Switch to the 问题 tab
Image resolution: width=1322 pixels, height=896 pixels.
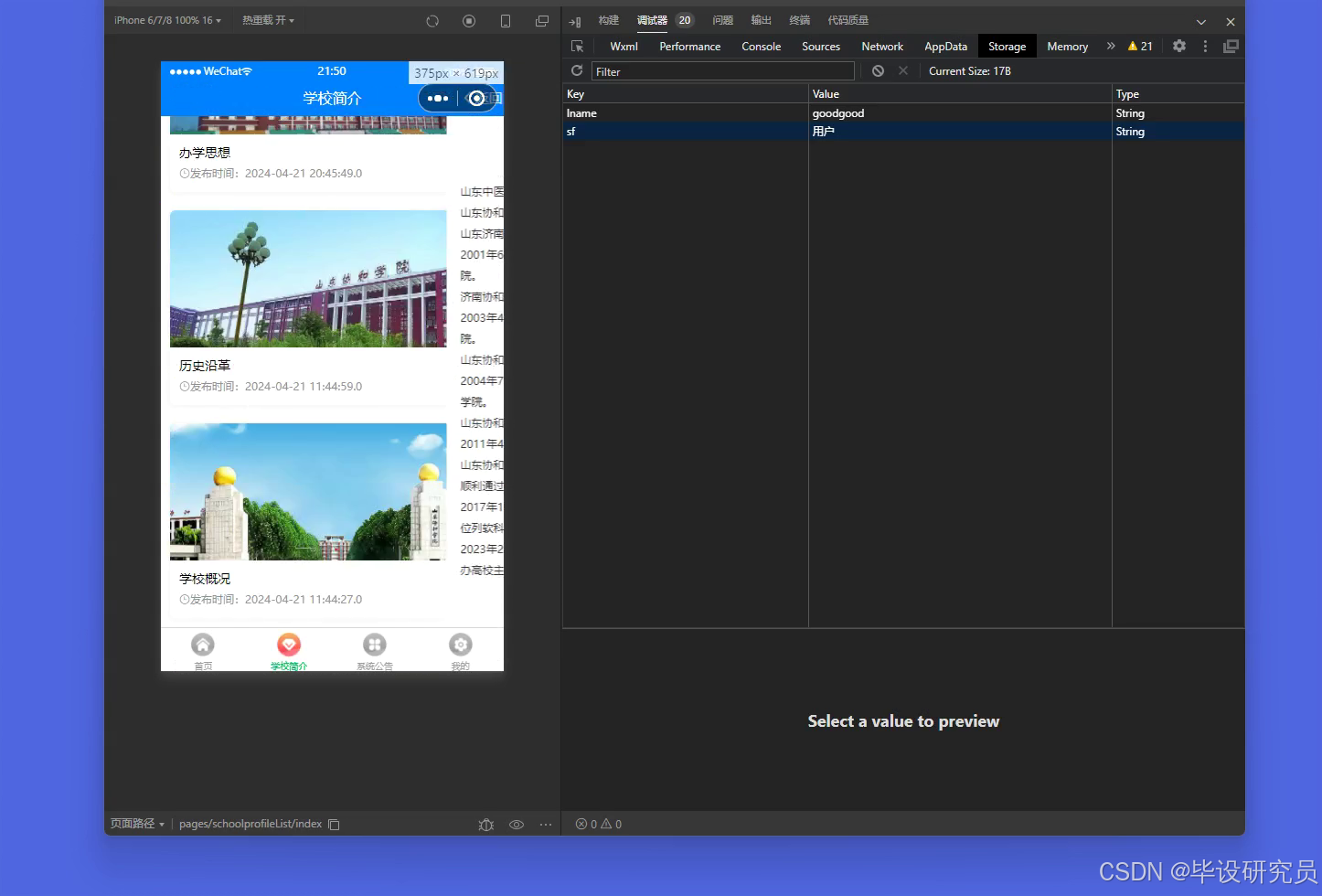(x=723, y=20)
